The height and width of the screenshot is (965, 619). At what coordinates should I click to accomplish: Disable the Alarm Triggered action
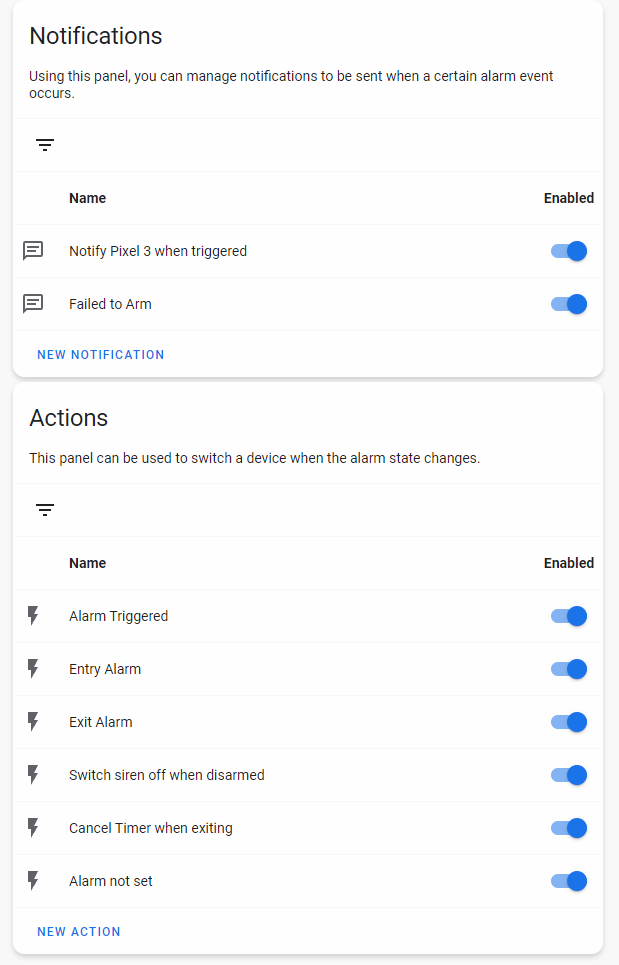click(569, 616)
